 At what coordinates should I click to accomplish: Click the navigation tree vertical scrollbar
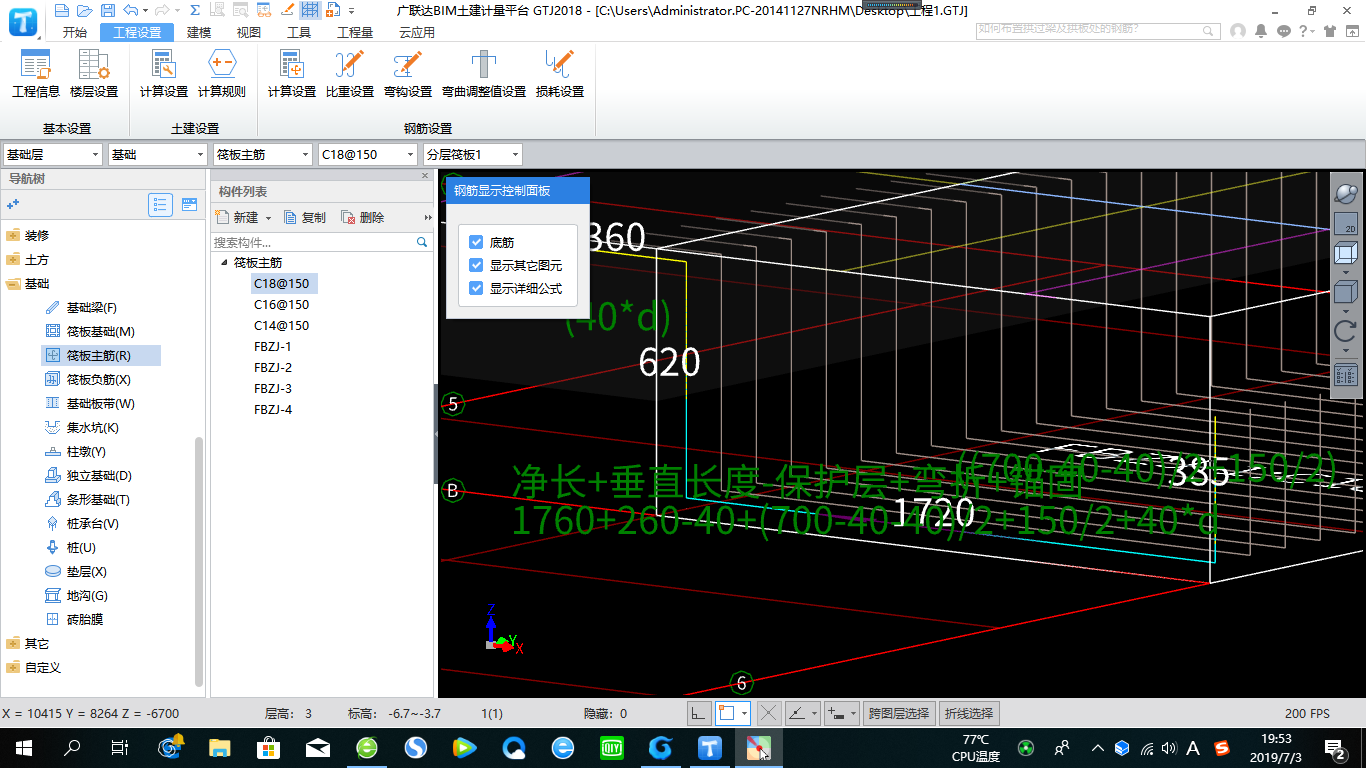point(199,560)
